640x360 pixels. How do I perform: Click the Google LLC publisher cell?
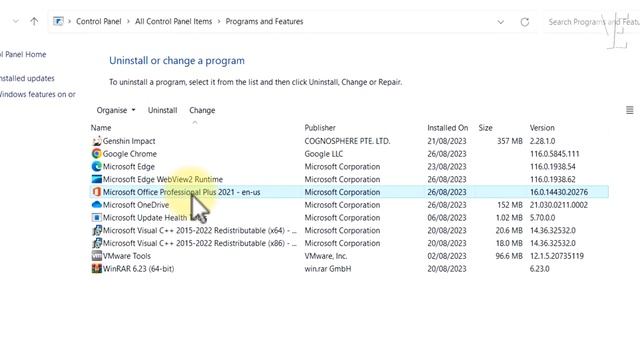(x=324, y=154)
